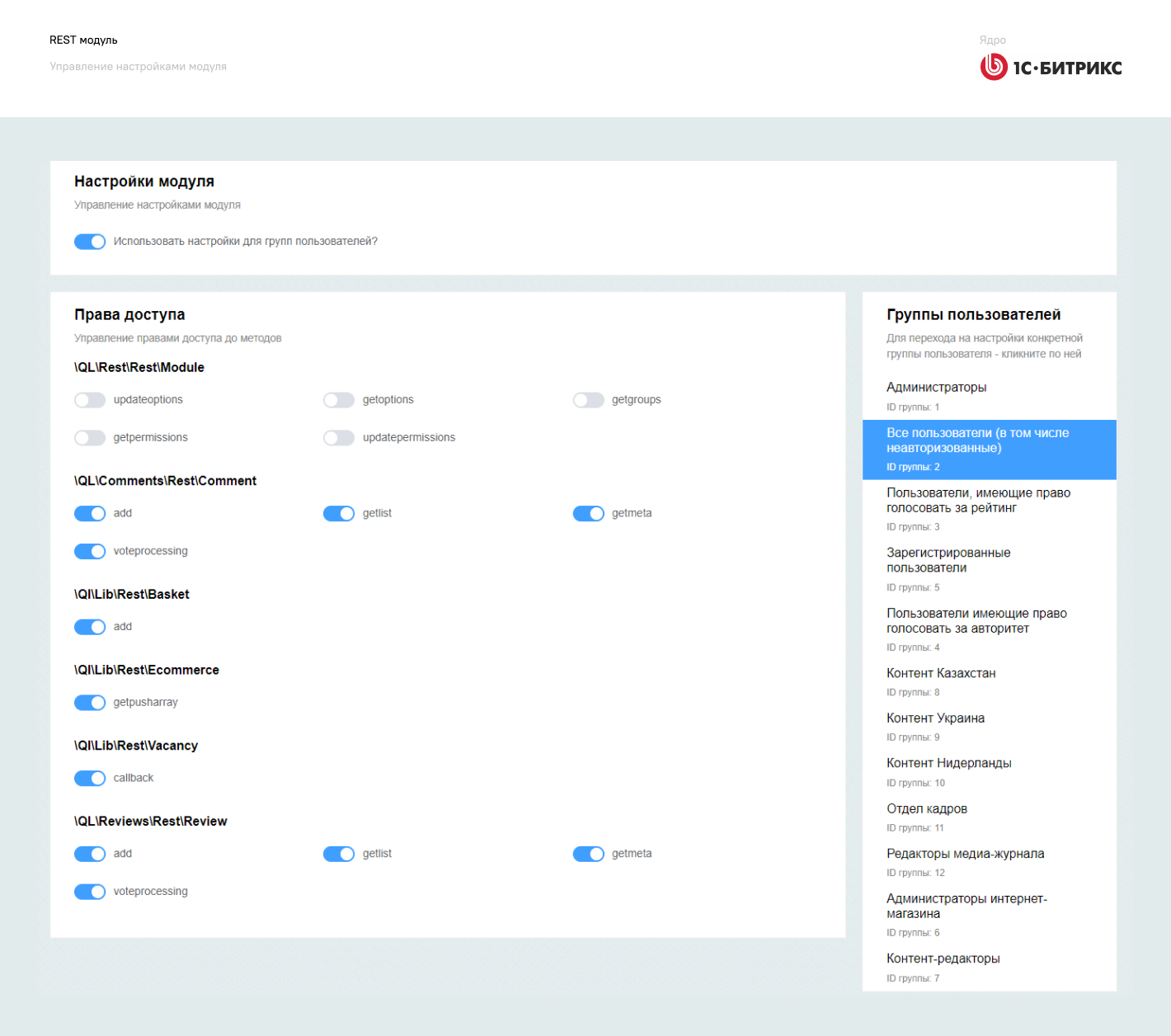The image size is (1171, 1036).
Task: Enable the updateoptions method toggle
Action: coord(90,400)
